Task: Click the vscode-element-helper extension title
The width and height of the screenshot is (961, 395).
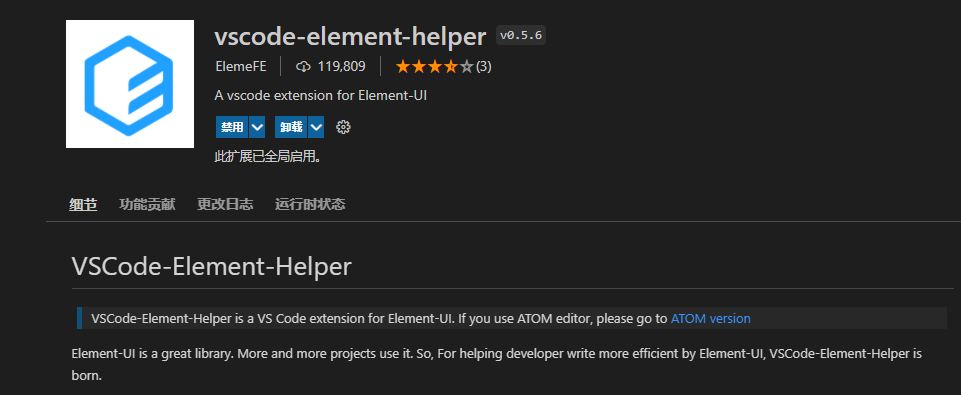Action: click(350, 37)
